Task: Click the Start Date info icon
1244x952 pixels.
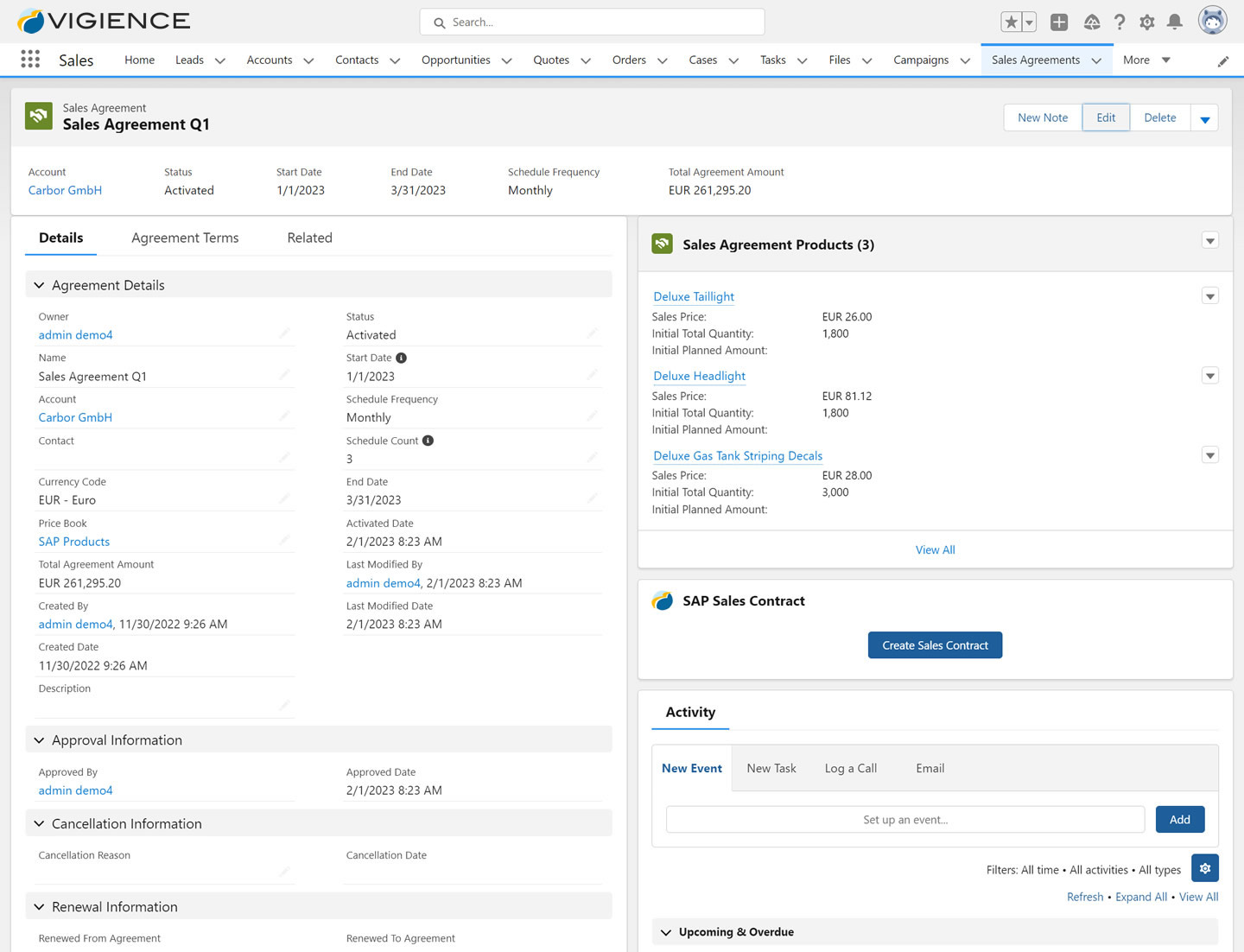Action: (401, 358)
